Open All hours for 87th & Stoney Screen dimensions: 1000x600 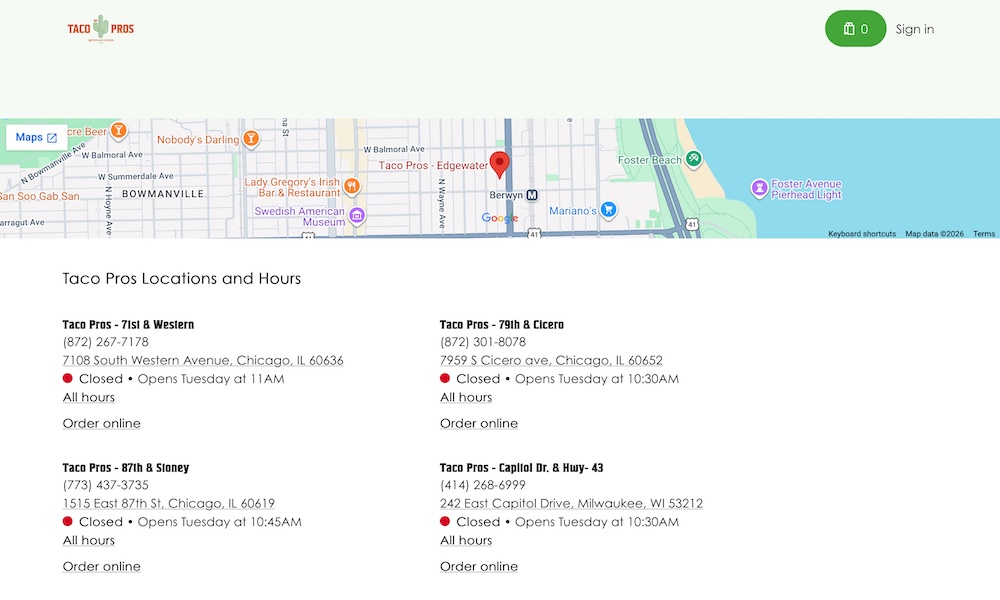pyautogui.click(x=89, y=540)
